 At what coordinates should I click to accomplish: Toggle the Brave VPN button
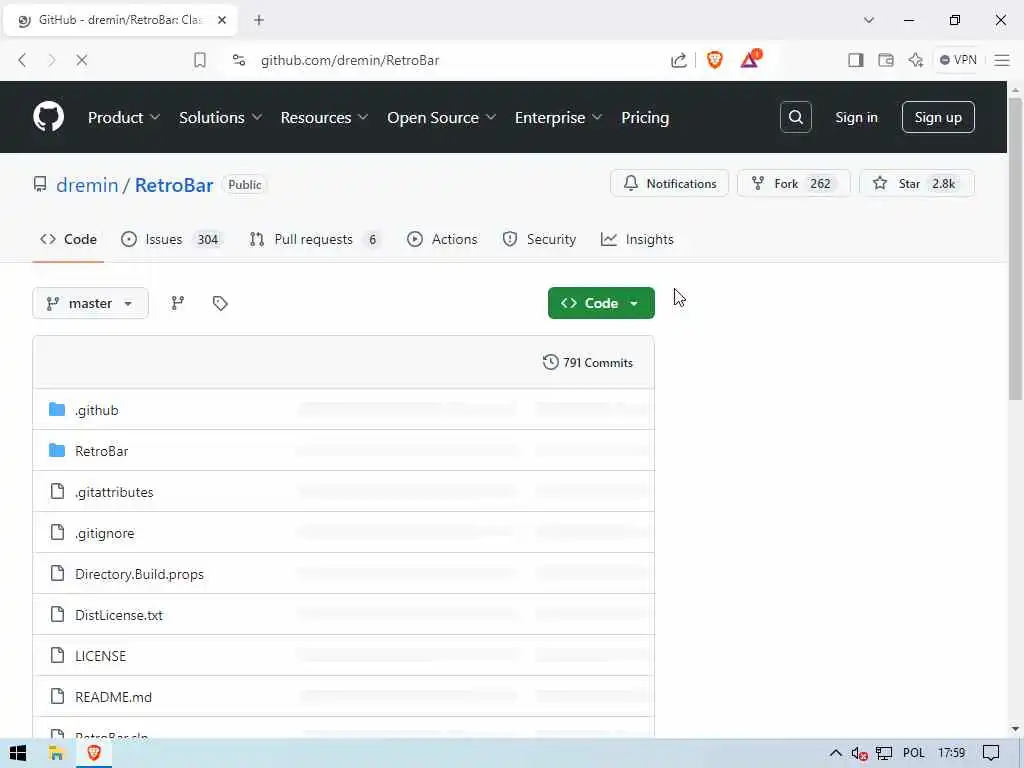[x=958, y=60]
